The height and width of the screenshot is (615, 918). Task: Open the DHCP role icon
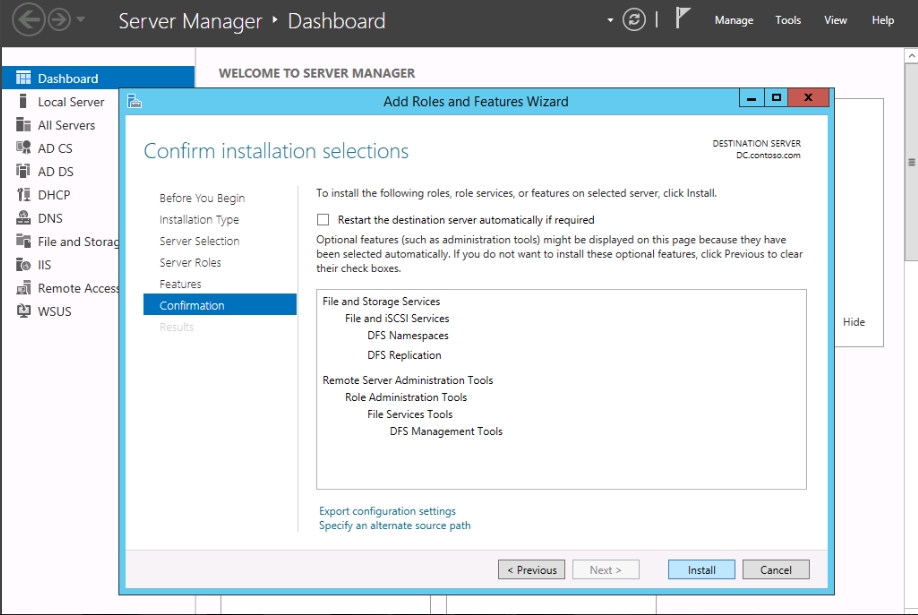pos(23,195)
